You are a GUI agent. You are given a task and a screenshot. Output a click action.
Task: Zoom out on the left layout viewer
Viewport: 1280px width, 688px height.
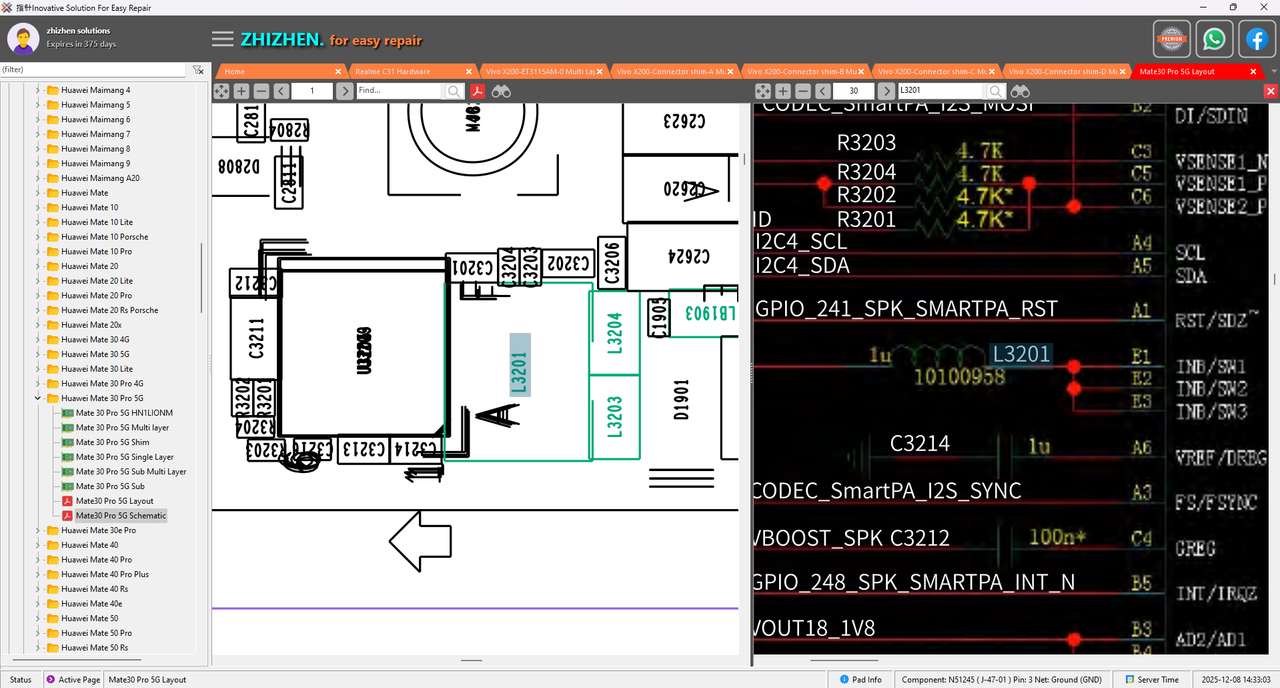(x=261, y=91)
